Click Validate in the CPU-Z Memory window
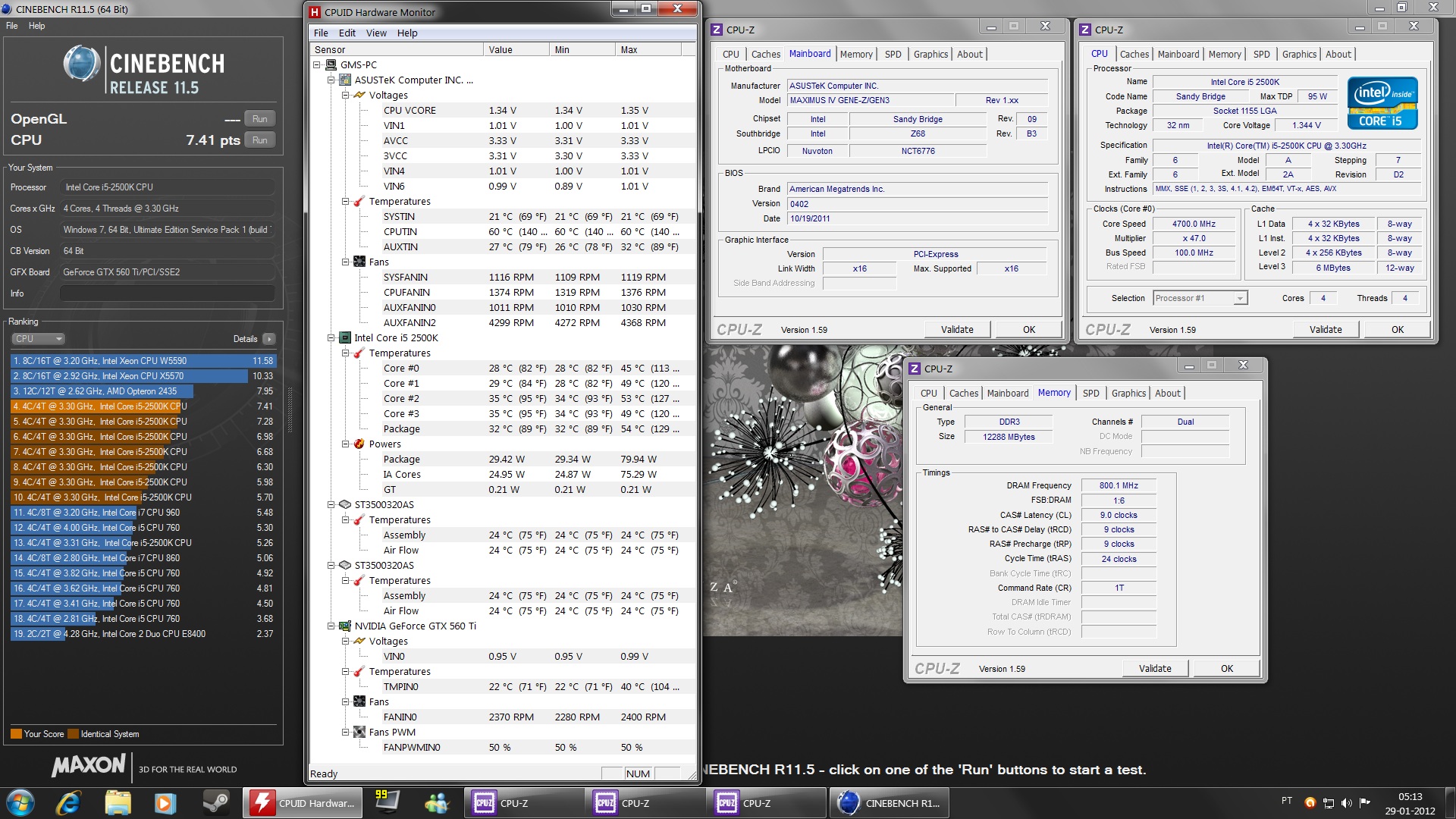Image resolution: width=1456 pixels, height=819 pixels. point(1154,668)
